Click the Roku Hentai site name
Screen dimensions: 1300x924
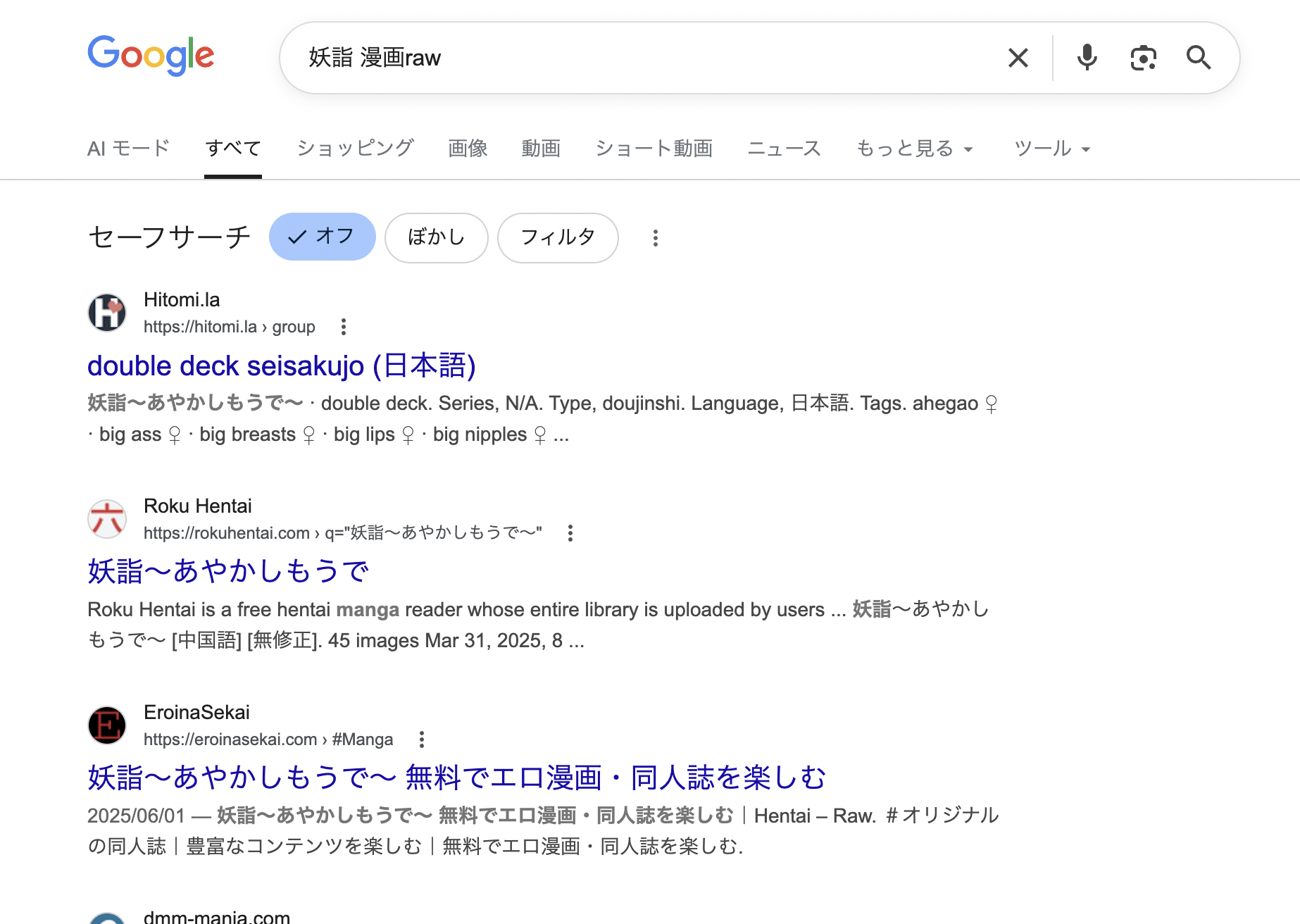[x=198, y=506]
